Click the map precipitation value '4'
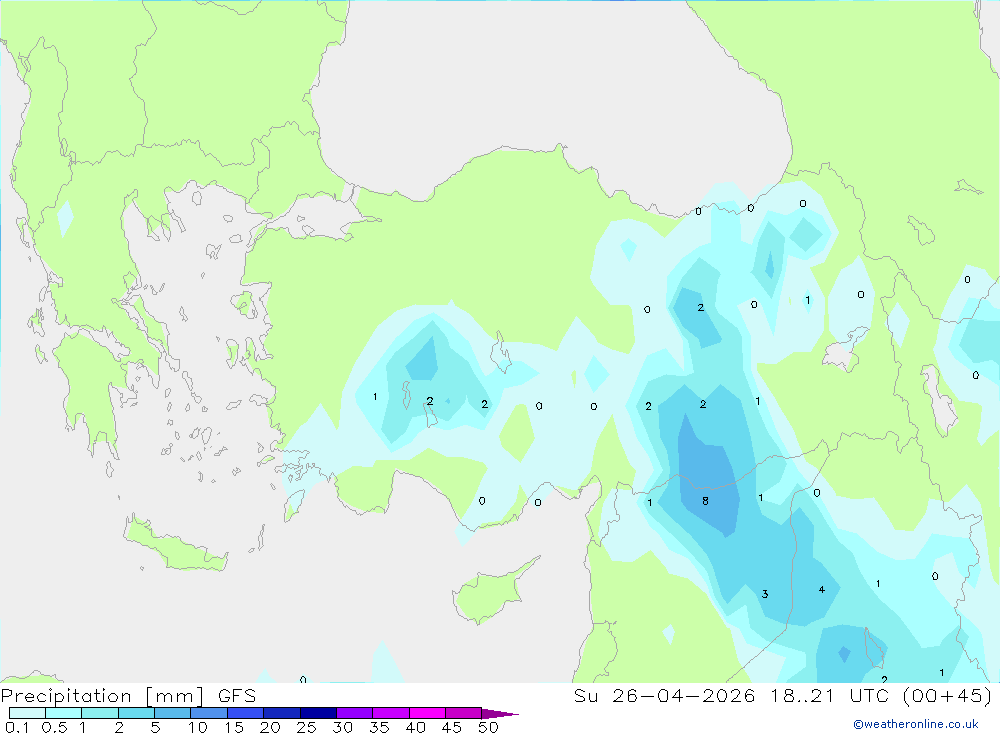 click(x=821, y=589)
